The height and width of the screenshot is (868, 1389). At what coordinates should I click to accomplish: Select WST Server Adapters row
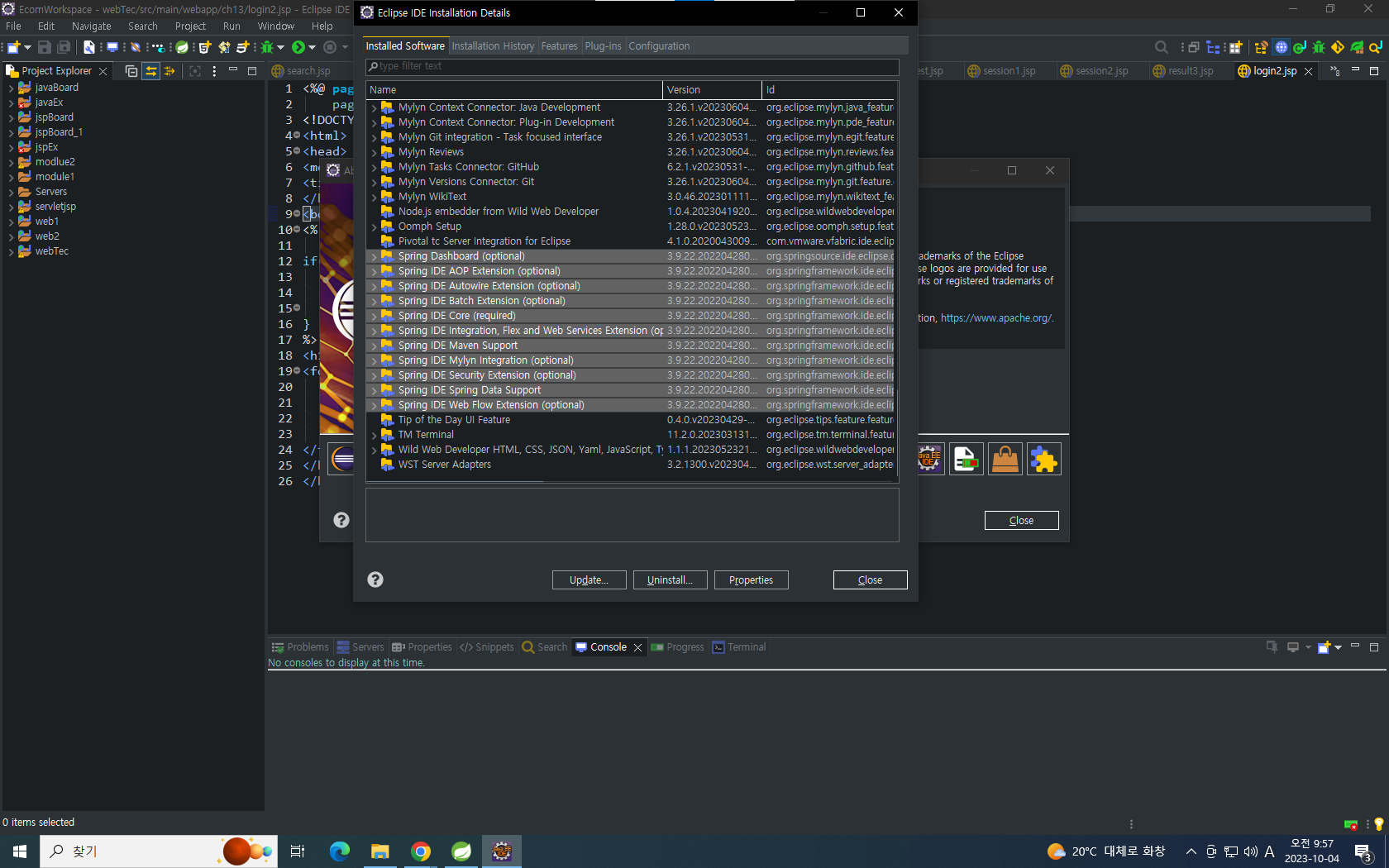point(632,465)
